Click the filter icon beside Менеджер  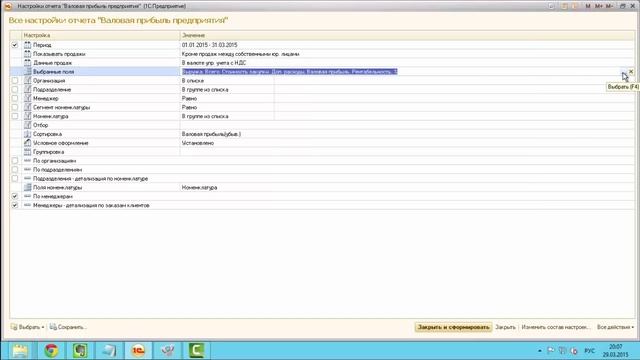pos(27,98)
